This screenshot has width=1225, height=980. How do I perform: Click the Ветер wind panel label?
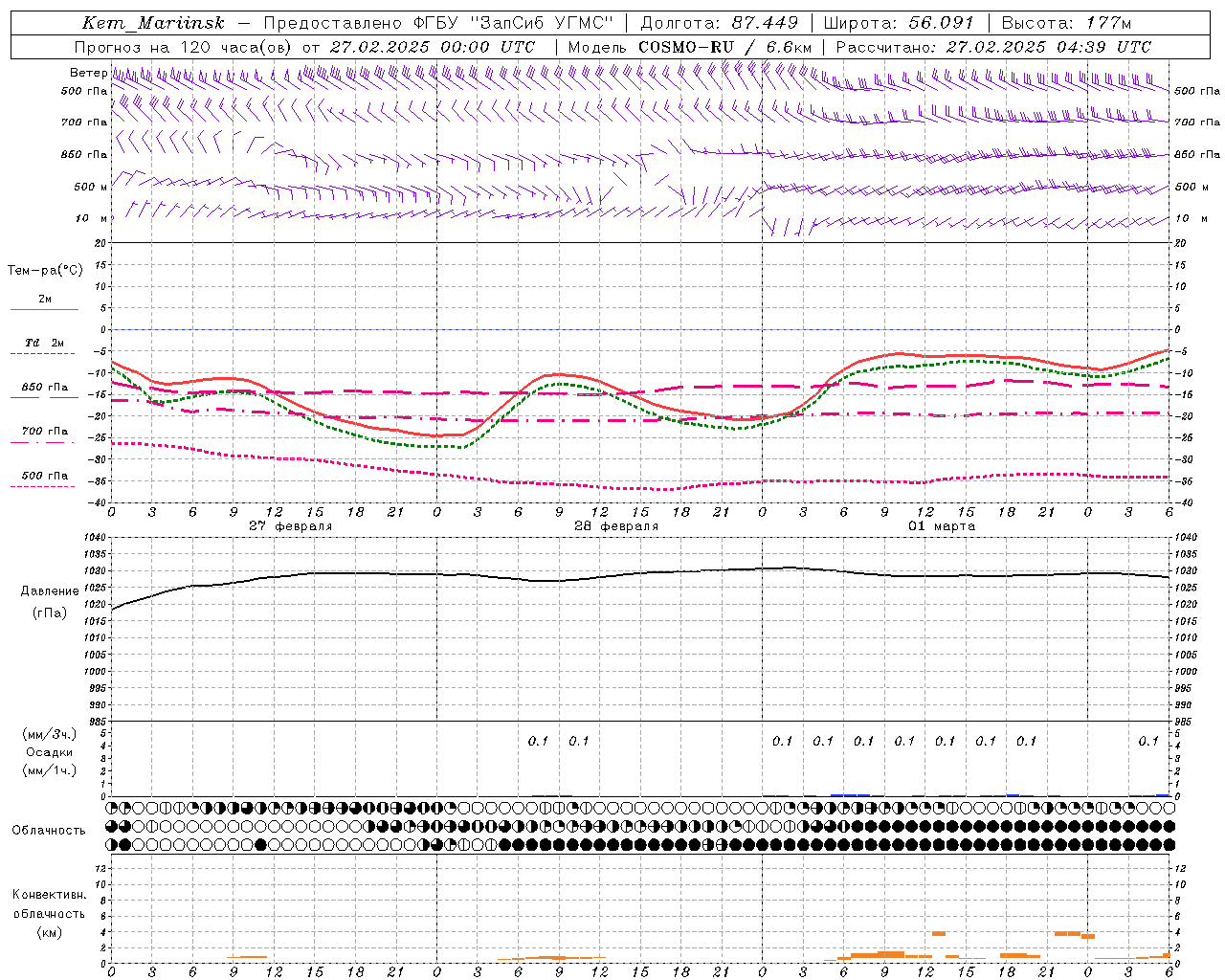point(88,73)
